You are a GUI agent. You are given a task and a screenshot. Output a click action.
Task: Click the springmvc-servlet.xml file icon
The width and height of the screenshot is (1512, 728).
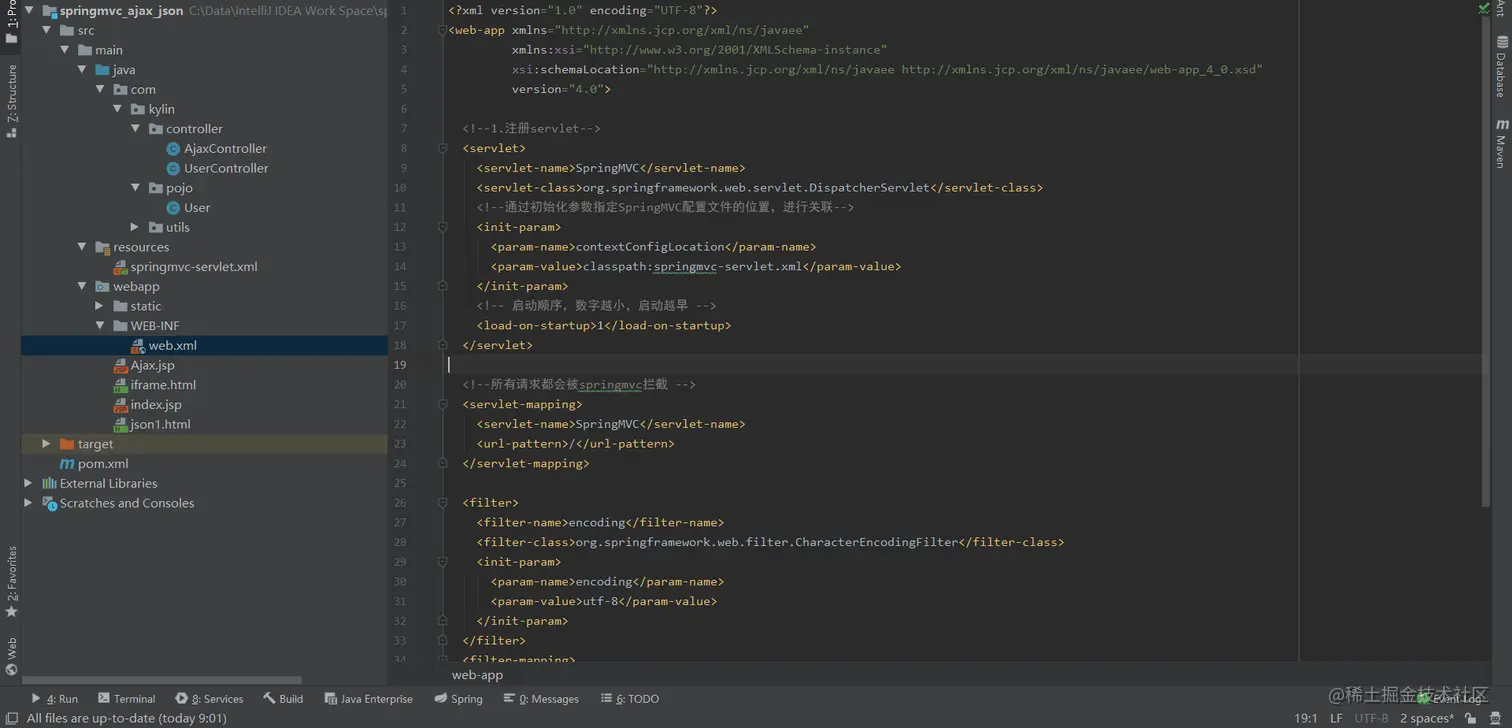click(x=120, y=267)
